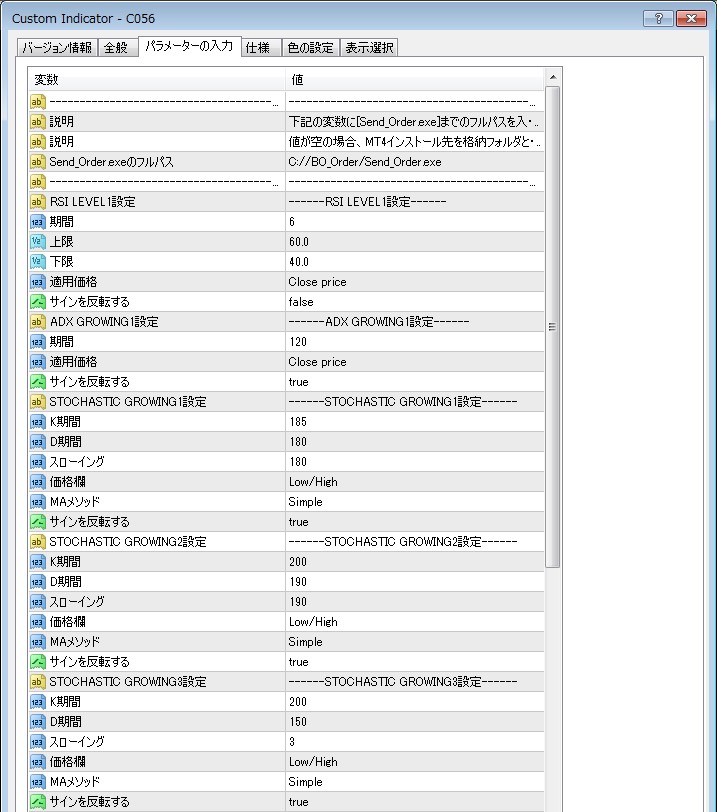Click string icon beside STOCHASTIC GROWING2設定
This screenshot has height=812, width=717.
pos(37,542)
